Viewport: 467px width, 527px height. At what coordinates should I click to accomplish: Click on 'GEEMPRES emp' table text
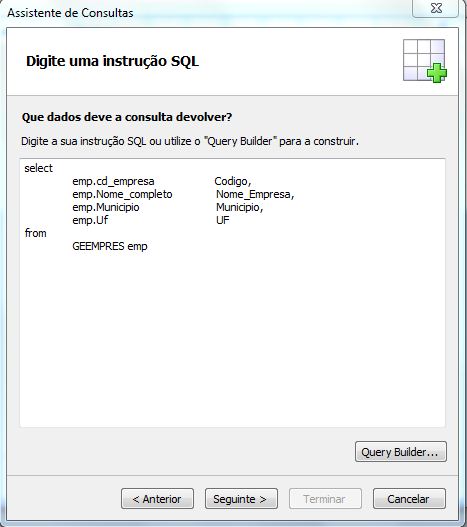click(110, 246)
